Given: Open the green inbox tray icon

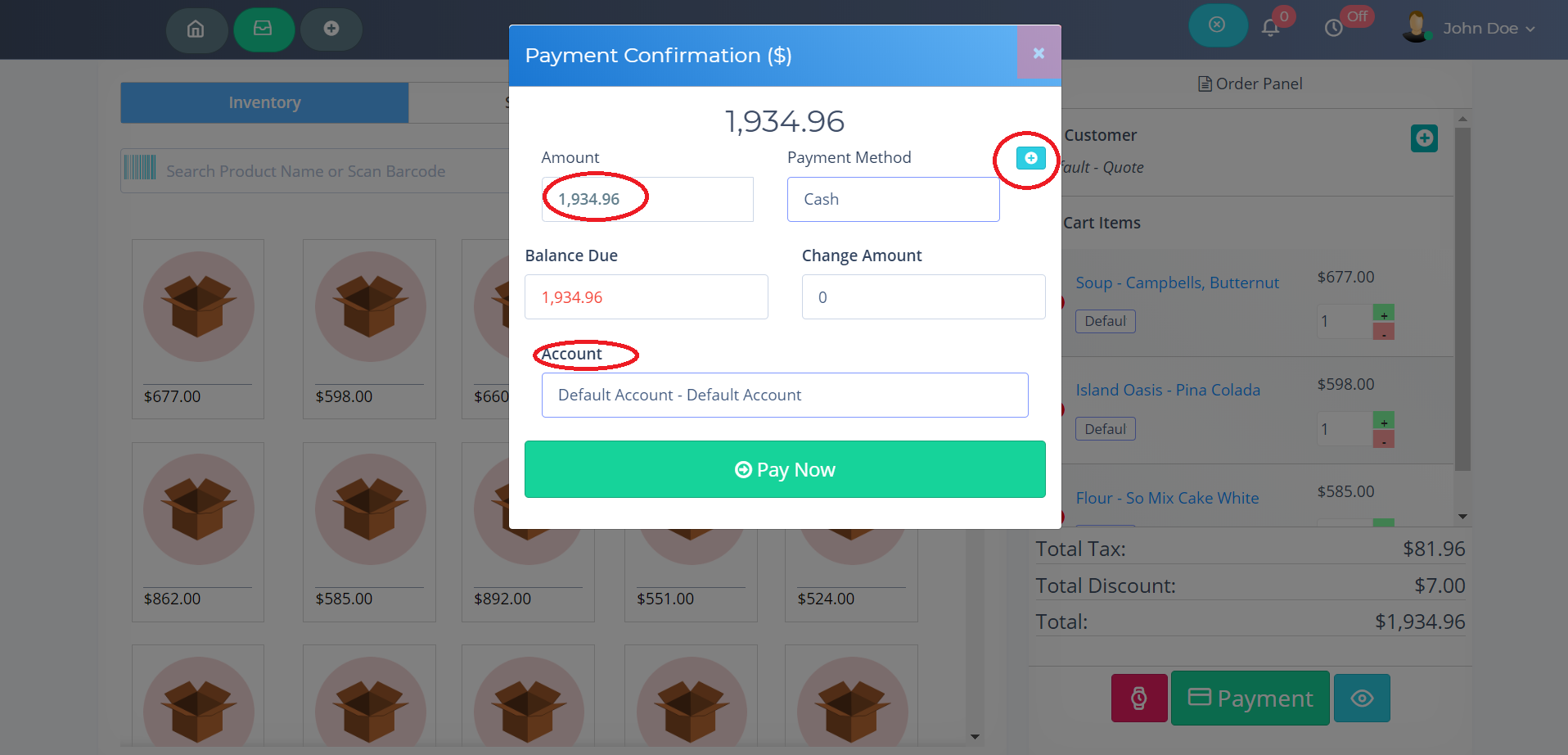Looking at the screenshot, I should pos(263,29).
